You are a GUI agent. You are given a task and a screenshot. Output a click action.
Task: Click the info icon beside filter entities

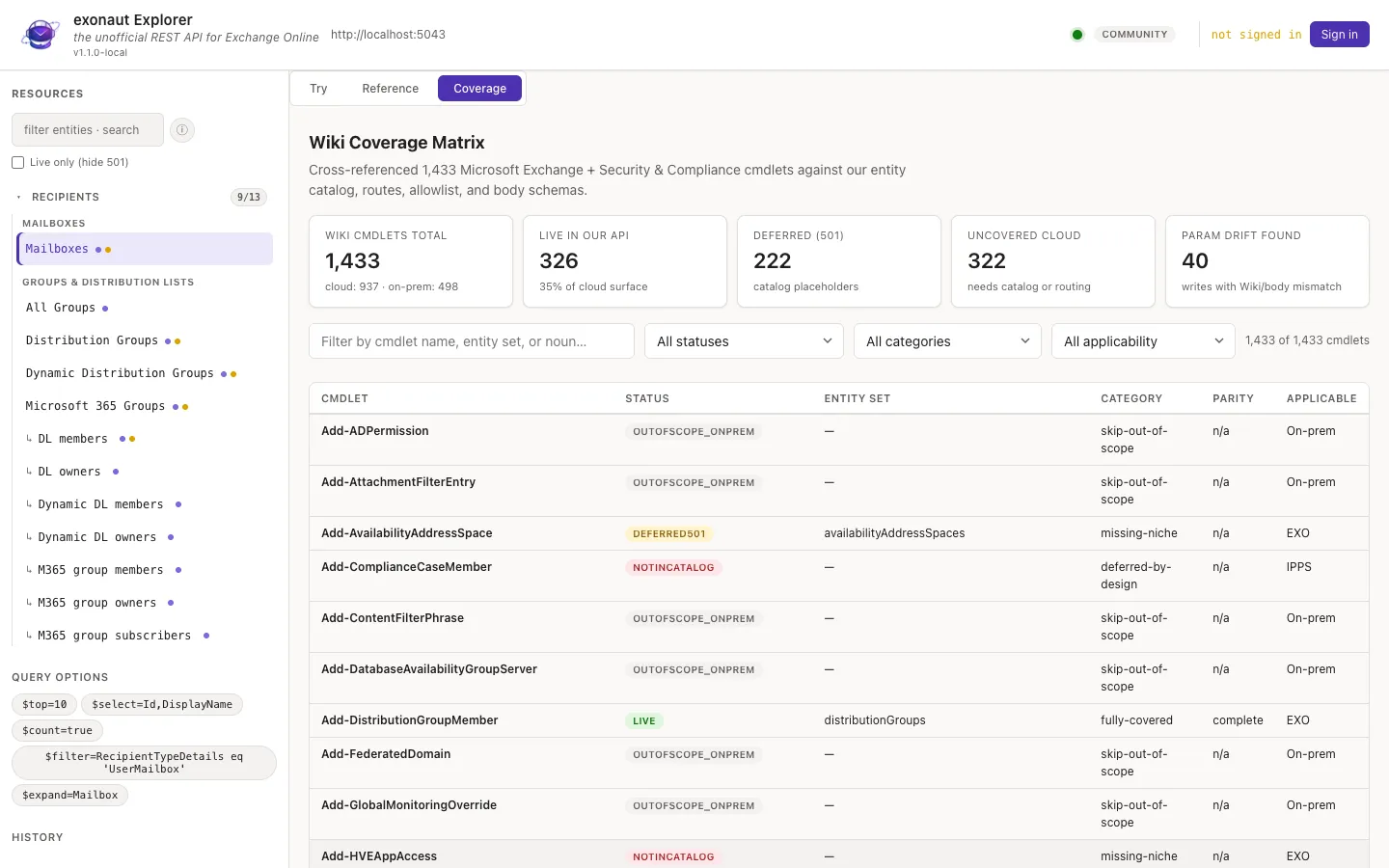(x=182, y=129)
